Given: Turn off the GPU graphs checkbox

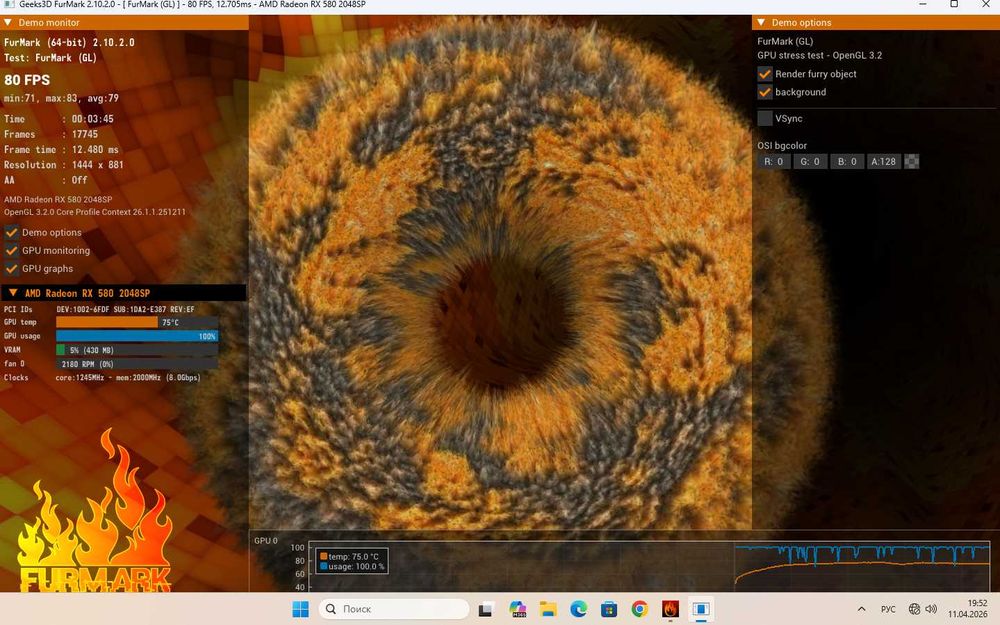Looking at the screenshot, I should click(x=12, y=268).
